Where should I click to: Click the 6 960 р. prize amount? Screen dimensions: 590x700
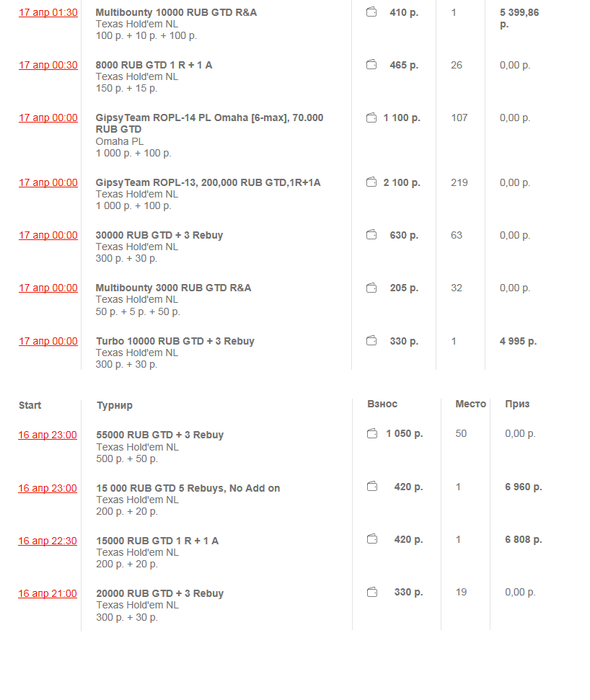(524, 487)
